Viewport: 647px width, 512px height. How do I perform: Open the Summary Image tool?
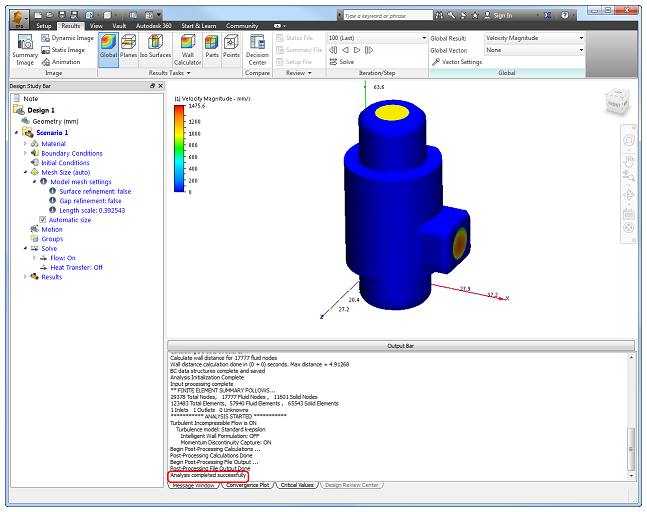pyautogui.click(x=25, y=50)
